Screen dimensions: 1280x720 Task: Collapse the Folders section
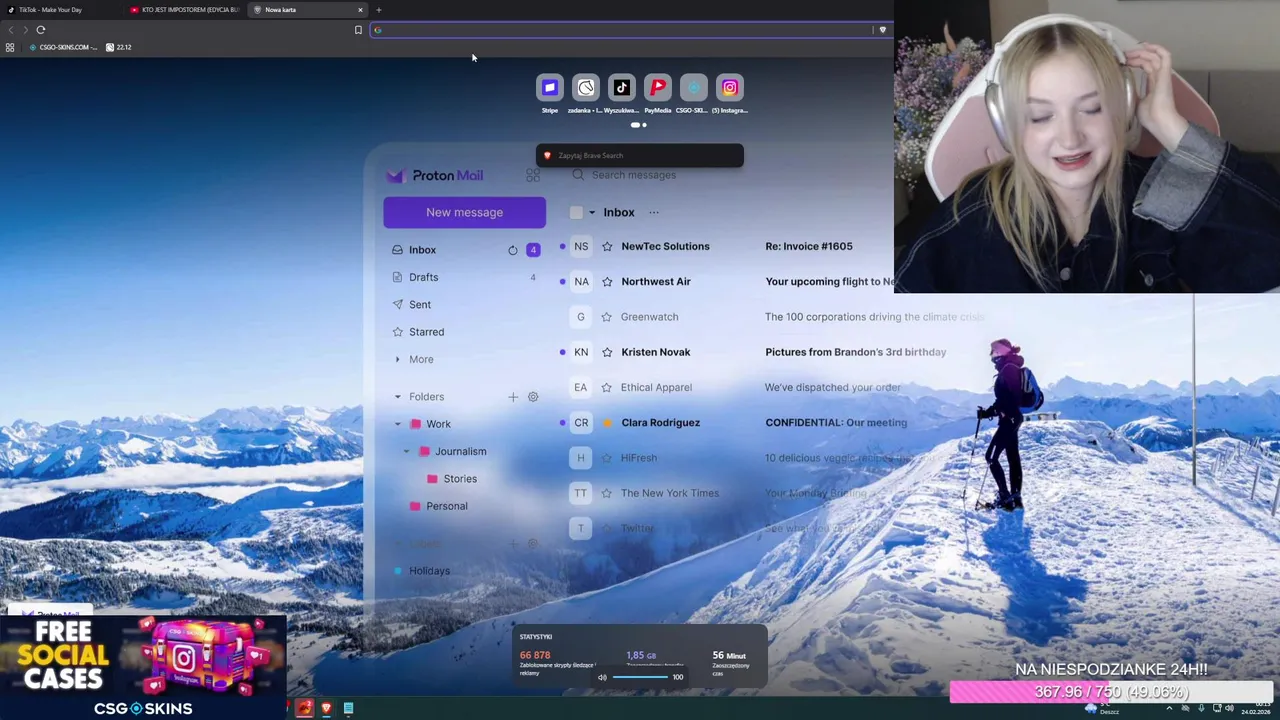[x=397, y=397]
